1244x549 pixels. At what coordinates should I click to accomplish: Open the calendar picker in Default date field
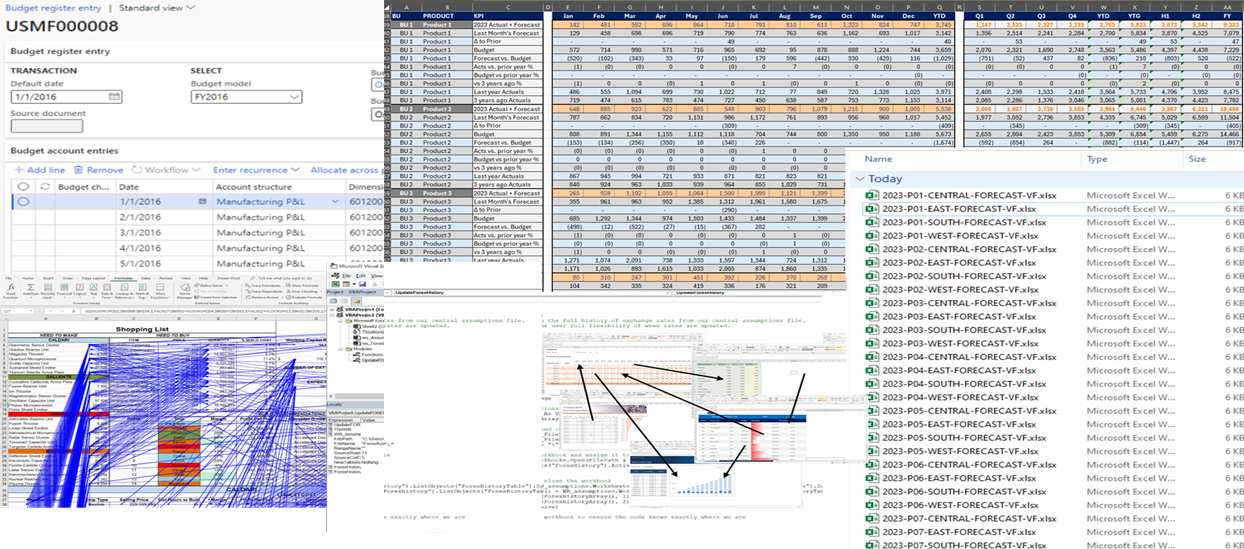tap(115, 97)
